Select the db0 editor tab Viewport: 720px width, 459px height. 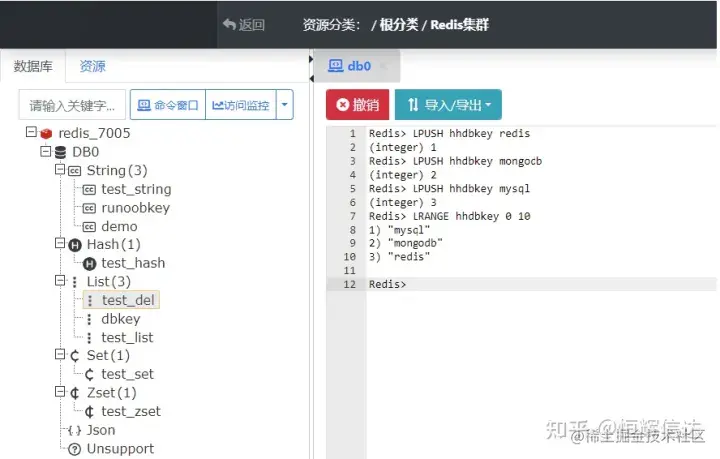tap(359, 66)
